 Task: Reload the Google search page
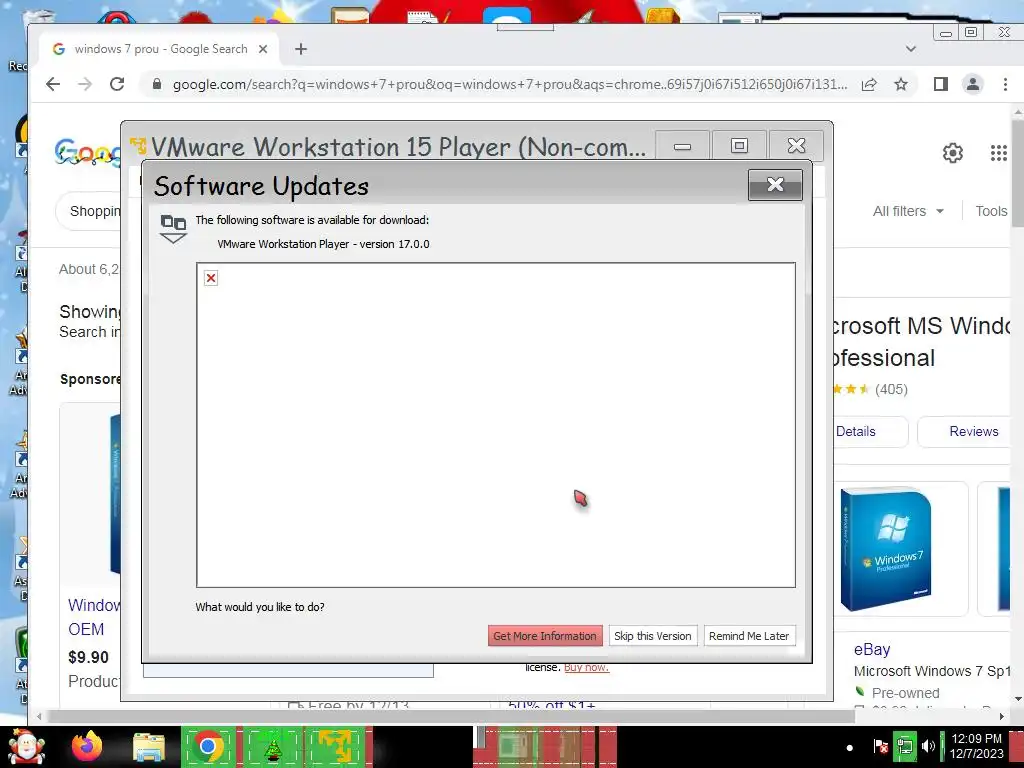[x=117, y=84]
